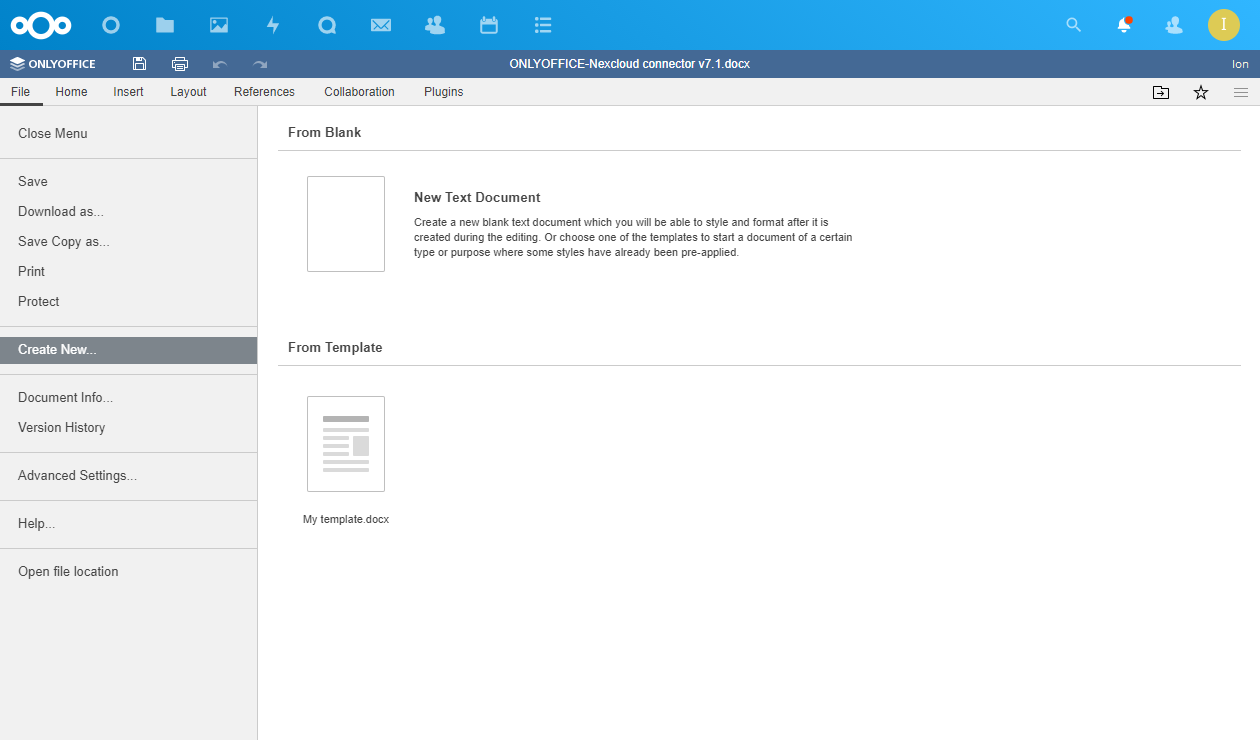Switch to the File tab
The width and height of the screenshot is (1260, 740).
(x=21, y=92)
